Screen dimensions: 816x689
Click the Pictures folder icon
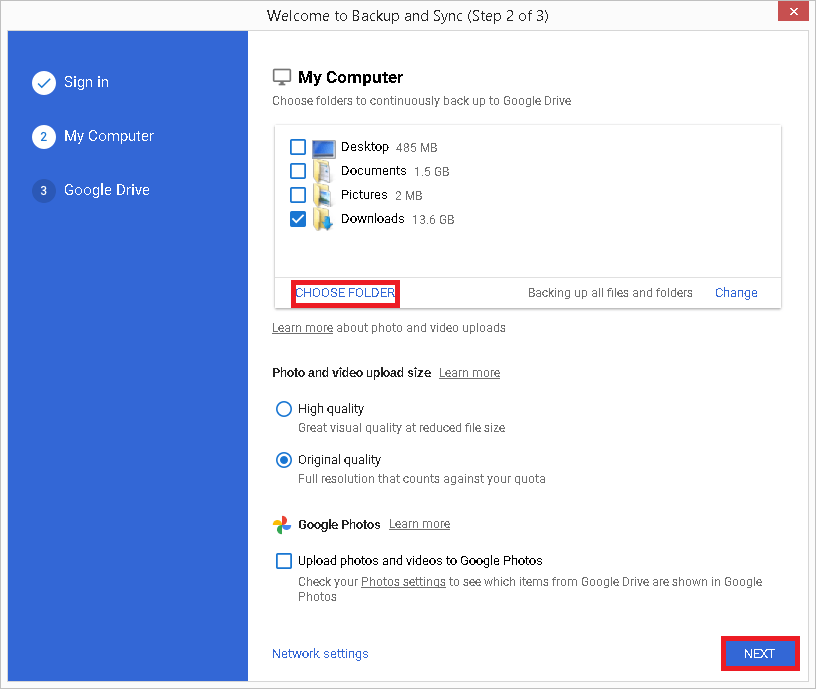coord(322,195)
